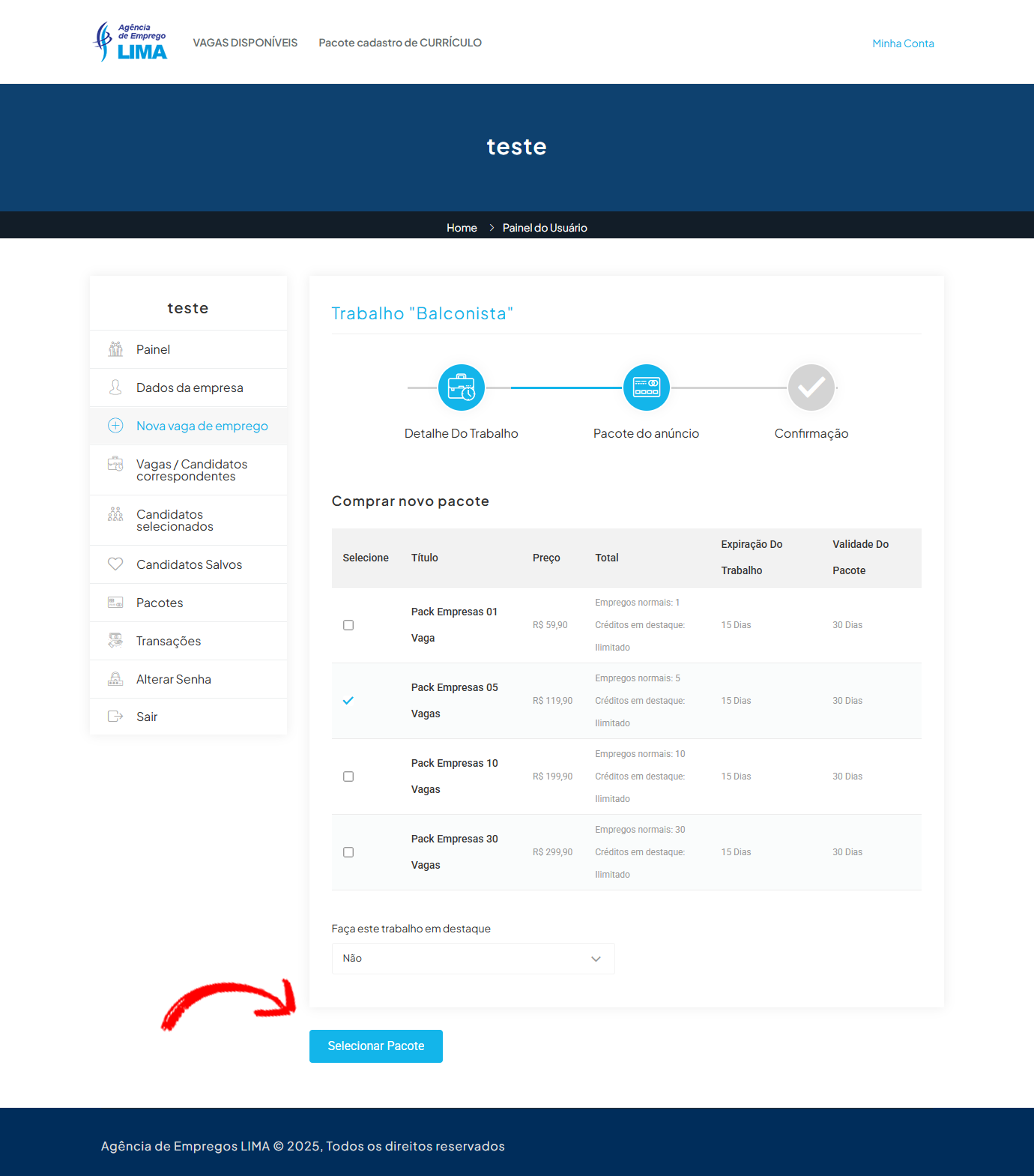Uncheck the selected Pack Empresas 05 Vagas
This screenshot has width=1034, height=1176.
[348, 701]
